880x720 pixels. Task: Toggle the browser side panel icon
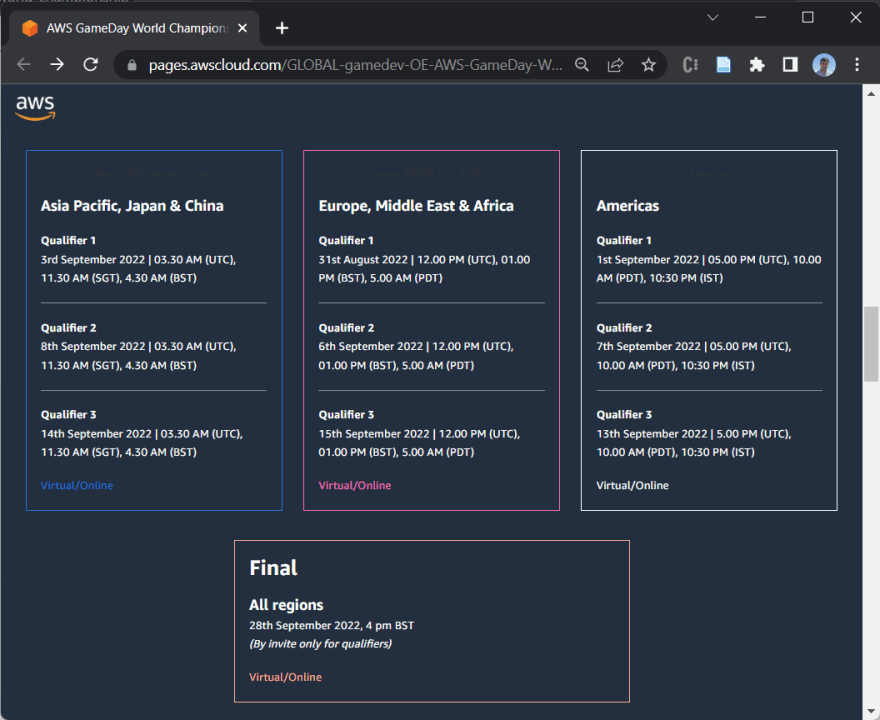click(x=790, y=65)
